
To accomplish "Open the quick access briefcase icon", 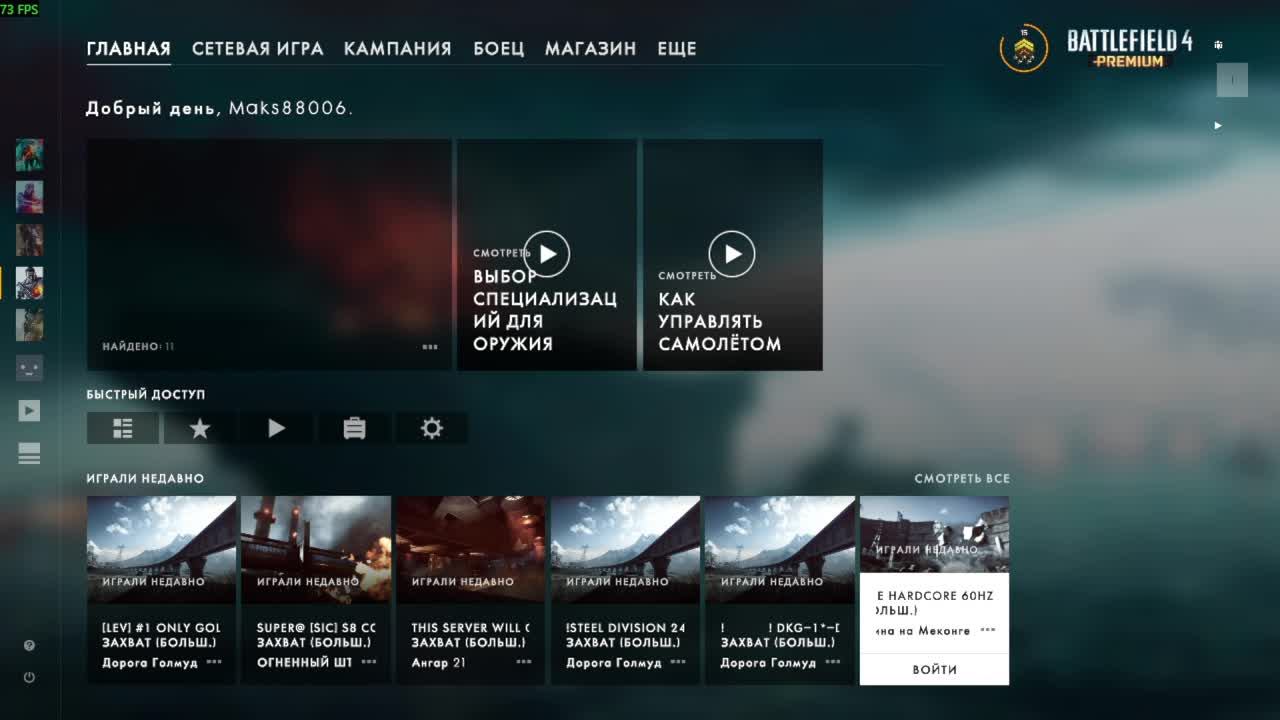I will 354,428.
